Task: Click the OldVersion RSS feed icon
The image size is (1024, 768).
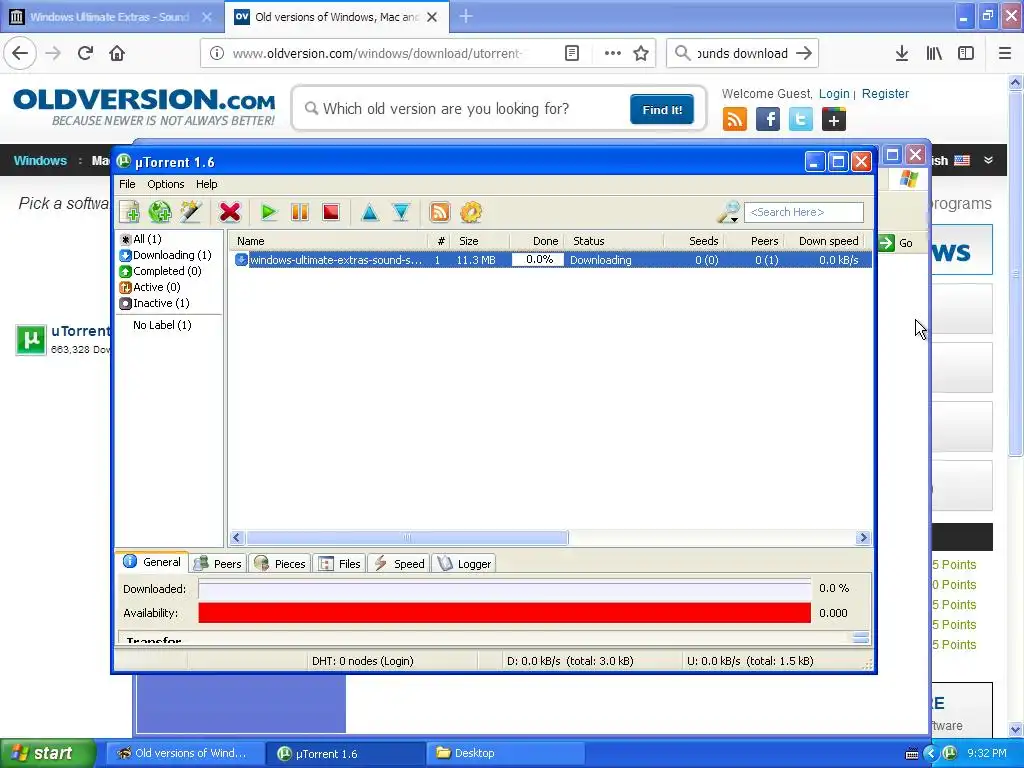Action: pos(735,120)
